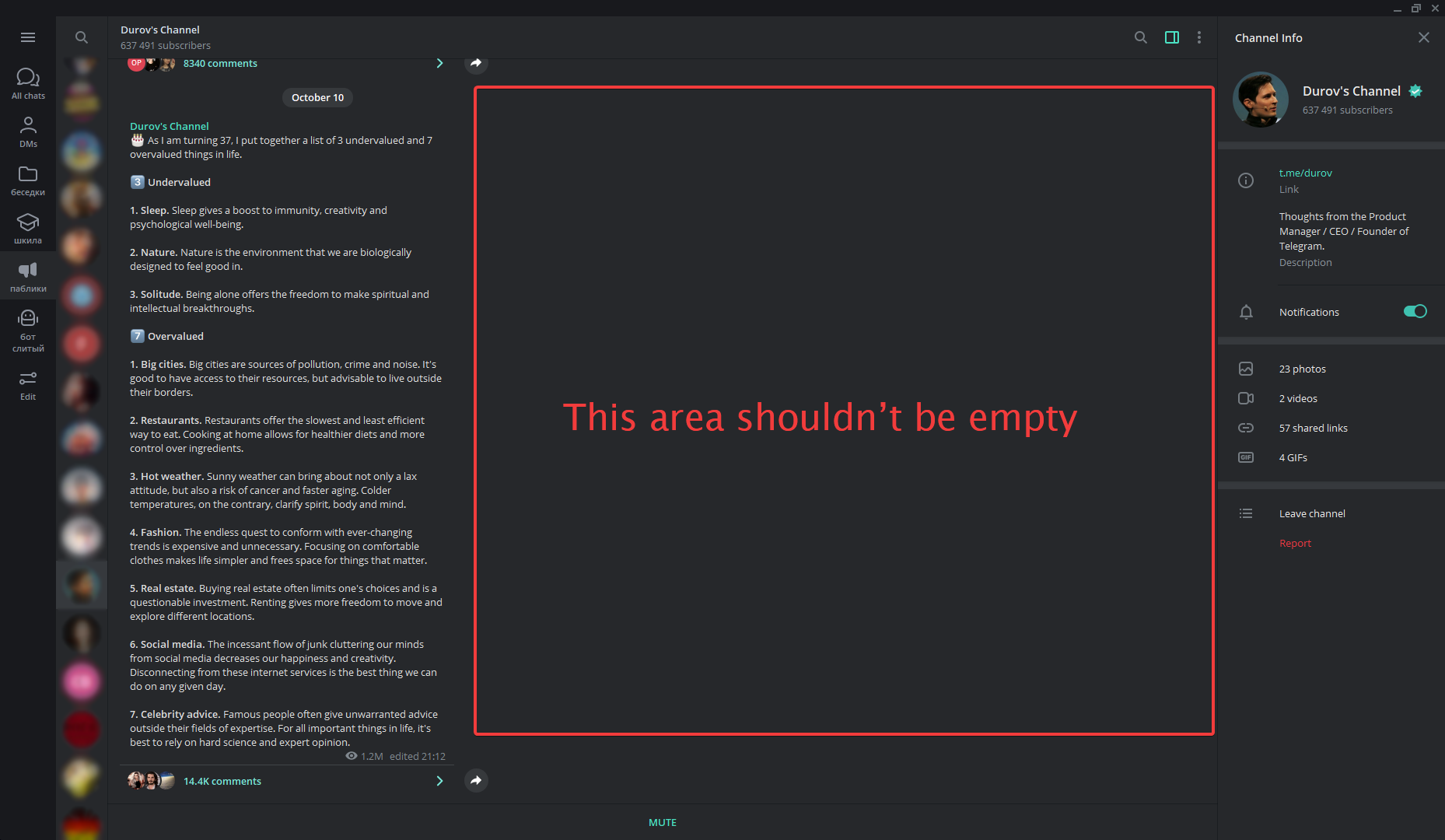The image size is (1445, 840).
Task: Click the Durov's Channel title in the header
Action: click(160, 30)
